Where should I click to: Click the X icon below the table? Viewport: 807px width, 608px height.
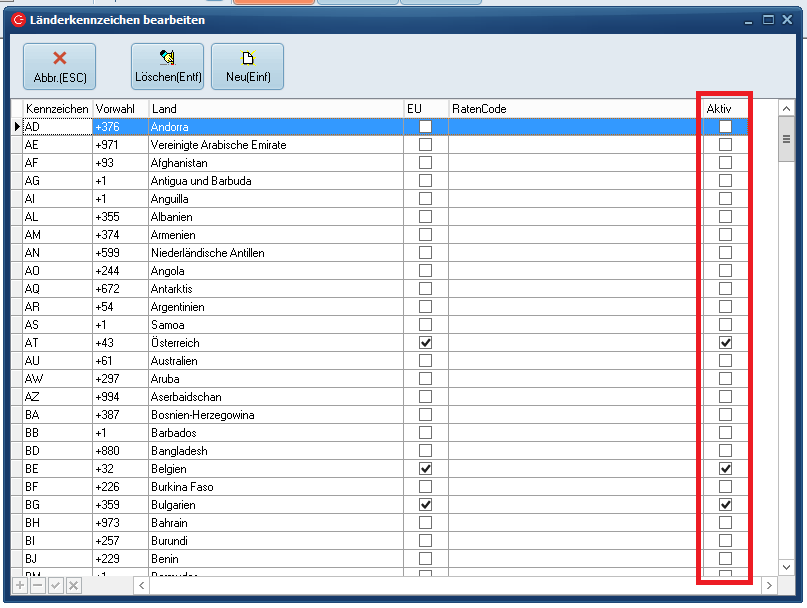73,585
